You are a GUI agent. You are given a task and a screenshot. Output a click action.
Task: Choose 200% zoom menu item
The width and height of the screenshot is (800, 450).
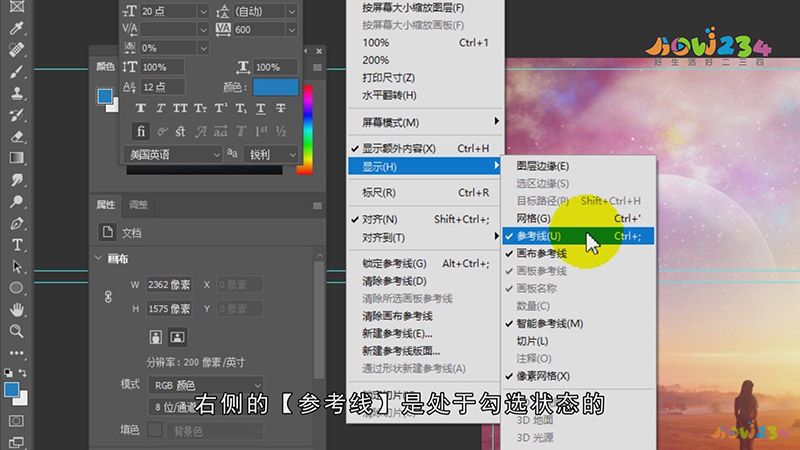tap(425, 60)
